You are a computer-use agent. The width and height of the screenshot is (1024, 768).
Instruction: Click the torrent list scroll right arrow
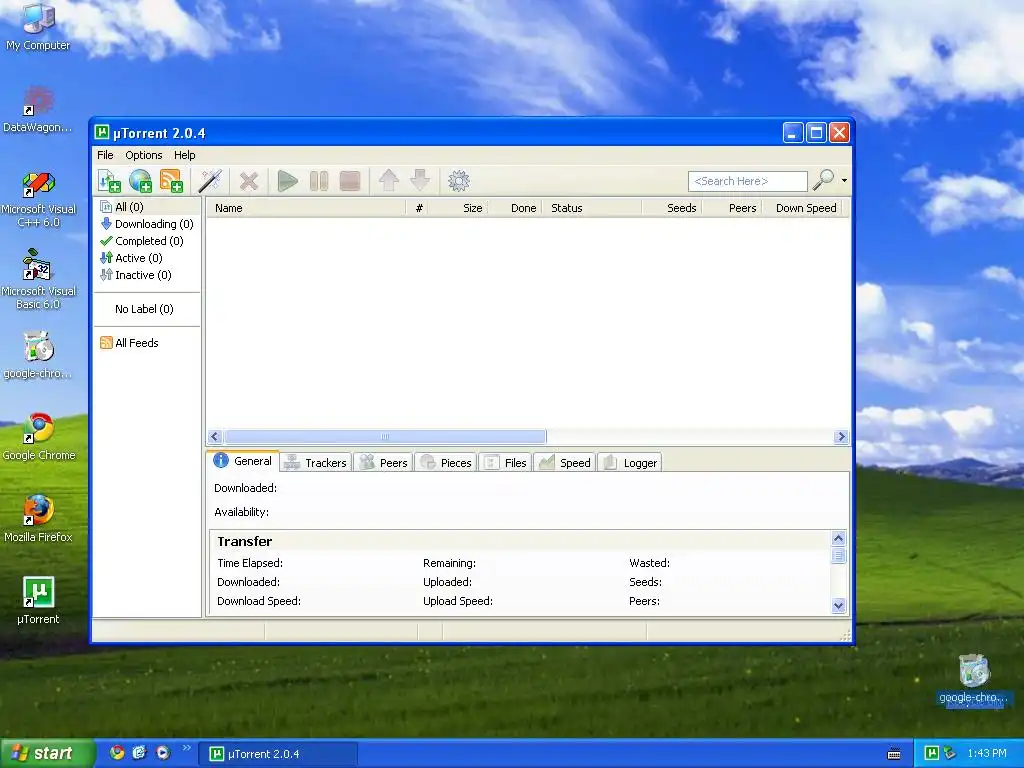(840, 436)
